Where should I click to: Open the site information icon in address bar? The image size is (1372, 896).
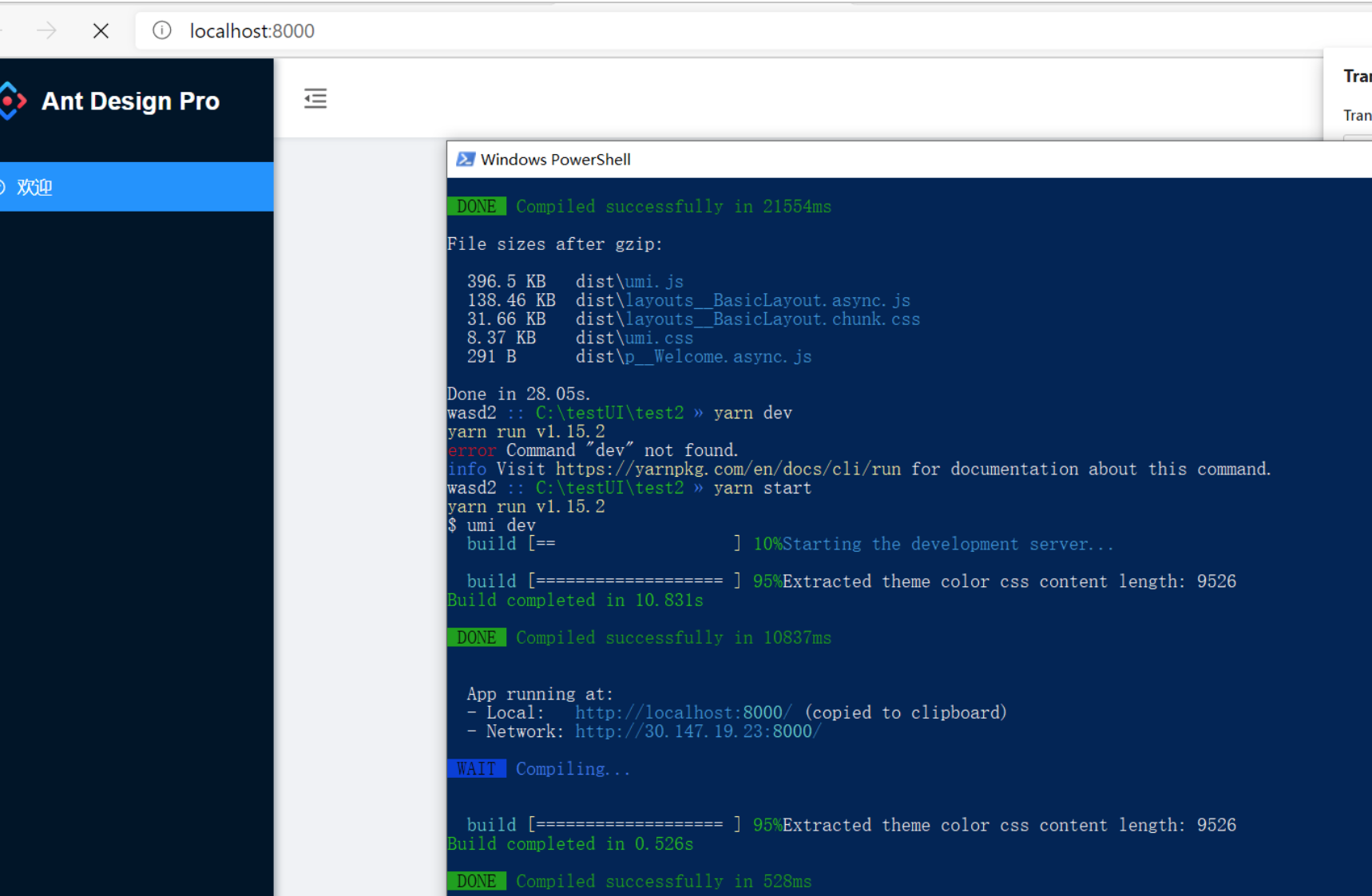point(162,30)
